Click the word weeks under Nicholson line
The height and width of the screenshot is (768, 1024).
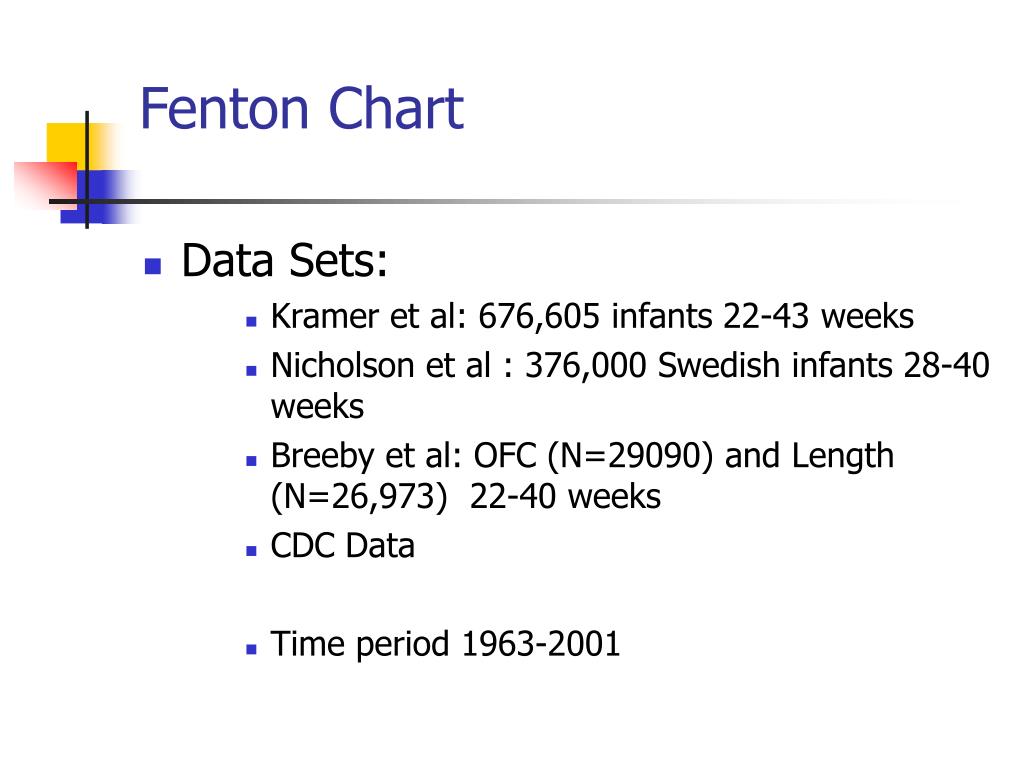pos(317,407)
